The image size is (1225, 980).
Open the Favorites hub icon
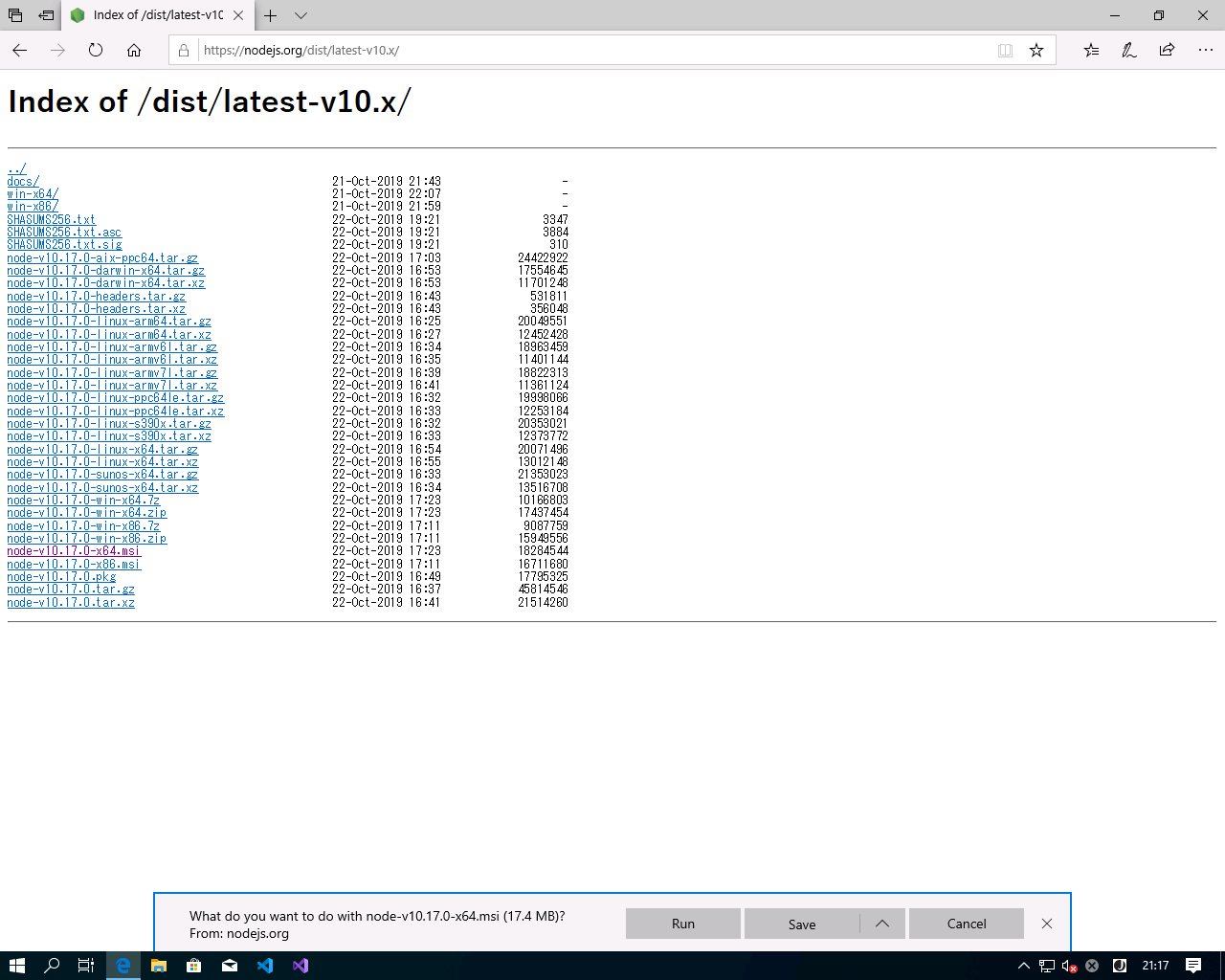tap(1091, 50)
